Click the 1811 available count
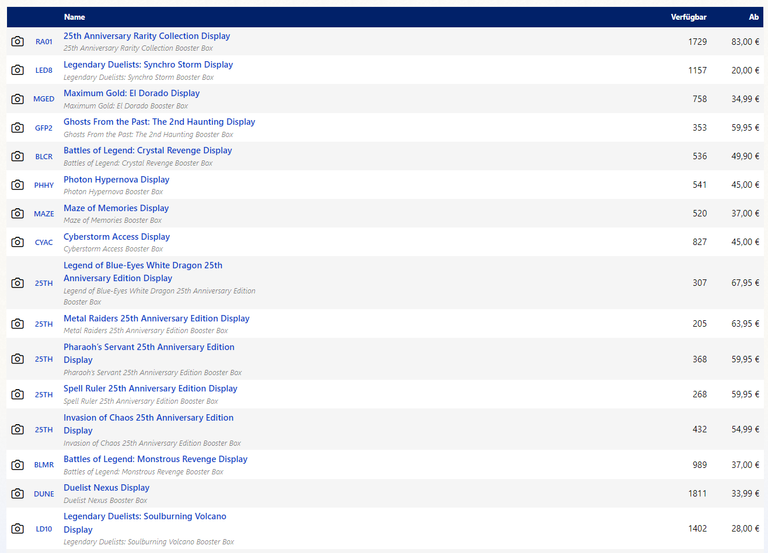Image resolution: width=768 pixels, height=553 pixels. pos(697,494)
